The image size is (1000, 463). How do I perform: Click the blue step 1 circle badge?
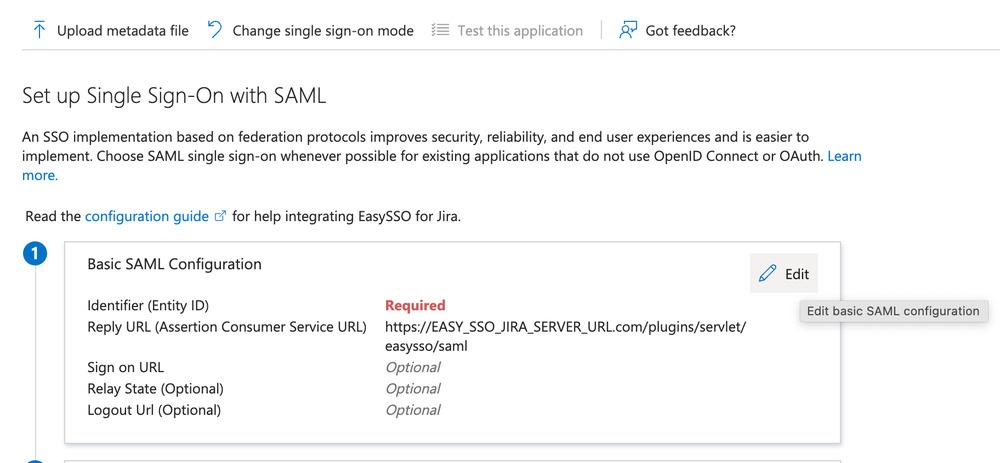[35, 254]
